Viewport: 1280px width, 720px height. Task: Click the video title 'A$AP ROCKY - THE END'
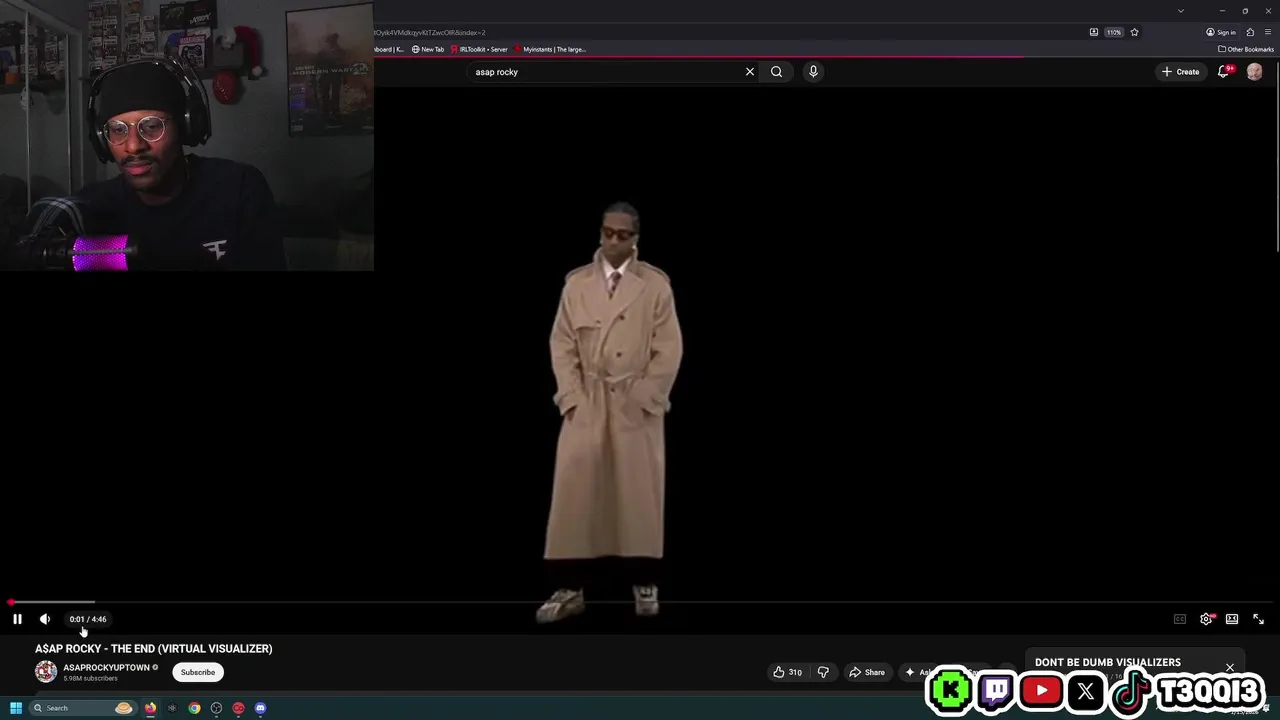(154, 648)
